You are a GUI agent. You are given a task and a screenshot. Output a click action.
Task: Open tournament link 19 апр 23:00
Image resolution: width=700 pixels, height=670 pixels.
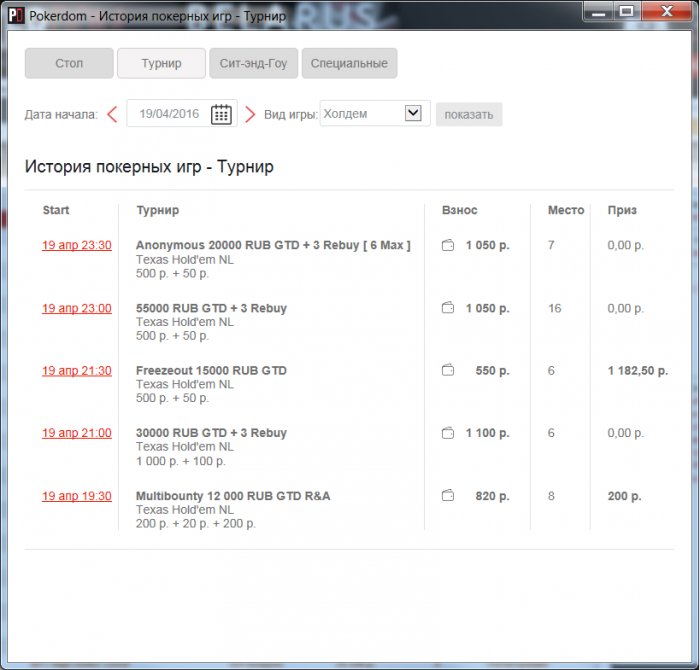pyautogui.click(x=77, y=308)
